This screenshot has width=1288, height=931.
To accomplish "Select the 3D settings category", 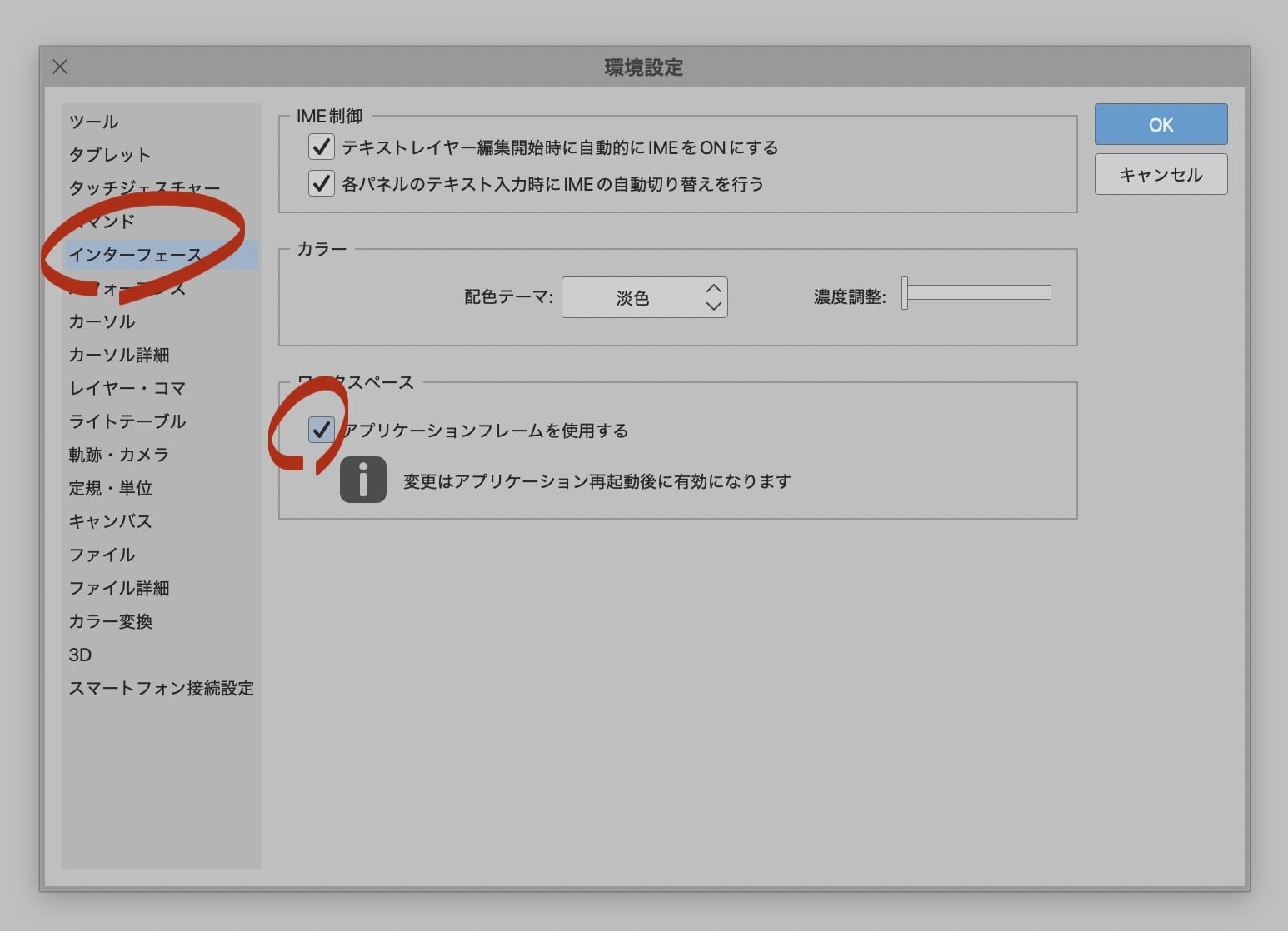I will point(80,655).
